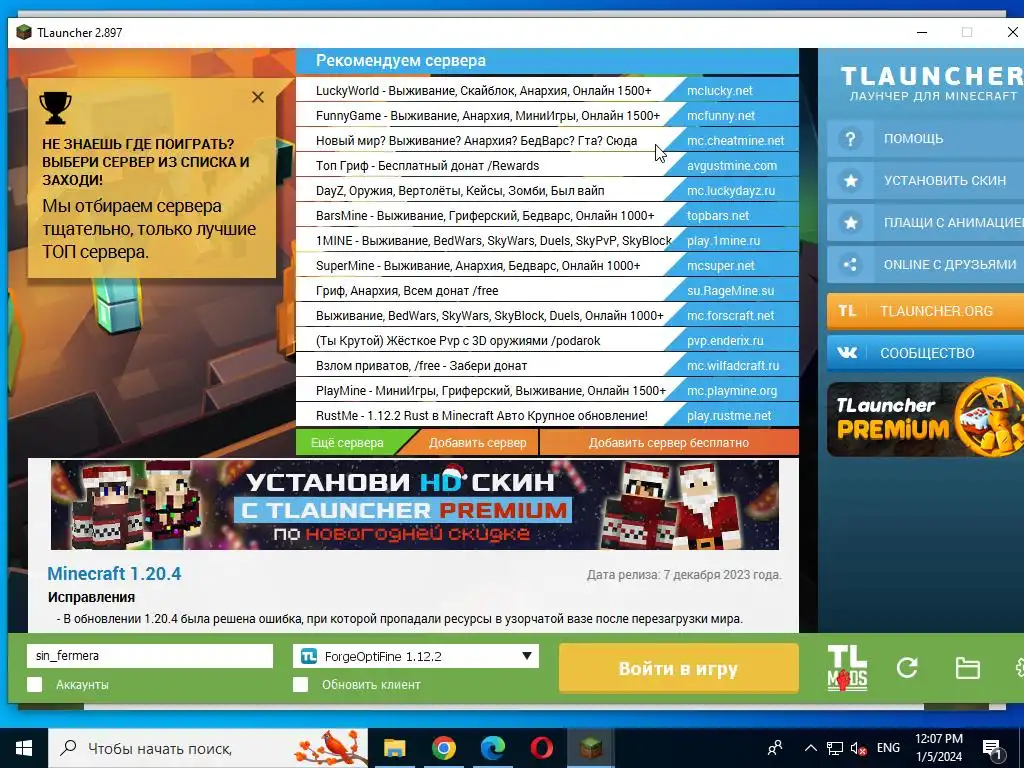Click the taskbar search box
1024x768 pixels.
point(208,748)
